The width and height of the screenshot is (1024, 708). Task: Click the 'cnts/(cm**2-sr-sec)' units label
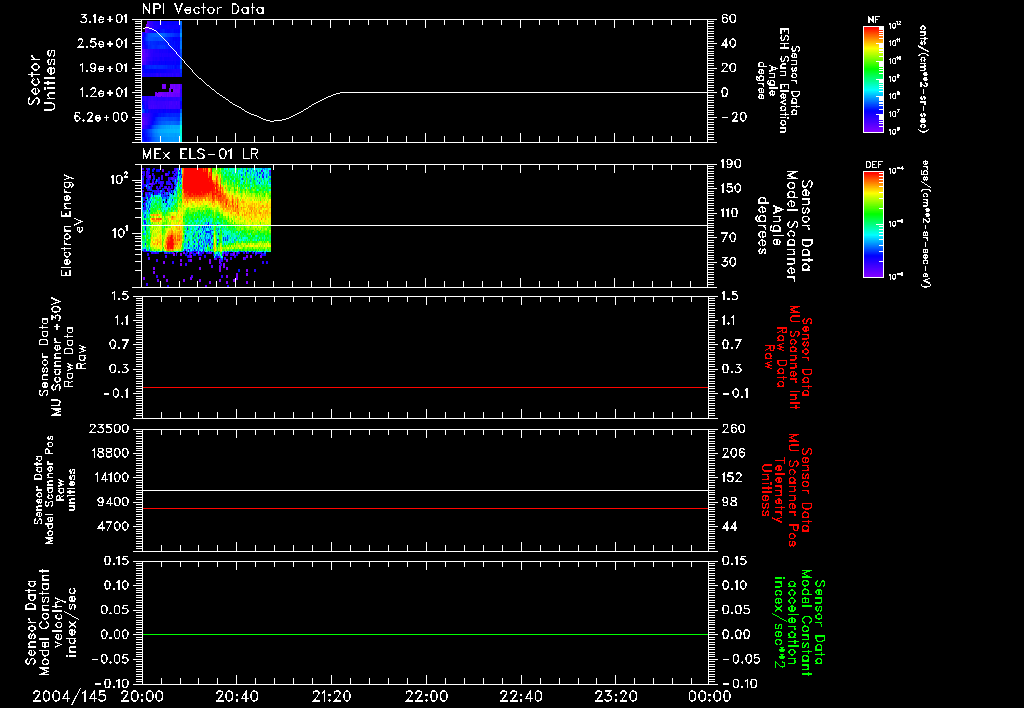[x=924, y=79]
